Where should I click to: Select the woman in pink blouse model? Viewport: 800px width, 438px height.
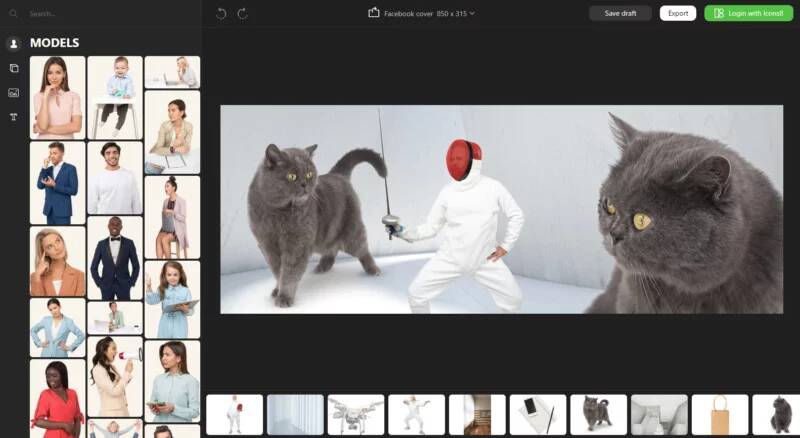(57, 97)
